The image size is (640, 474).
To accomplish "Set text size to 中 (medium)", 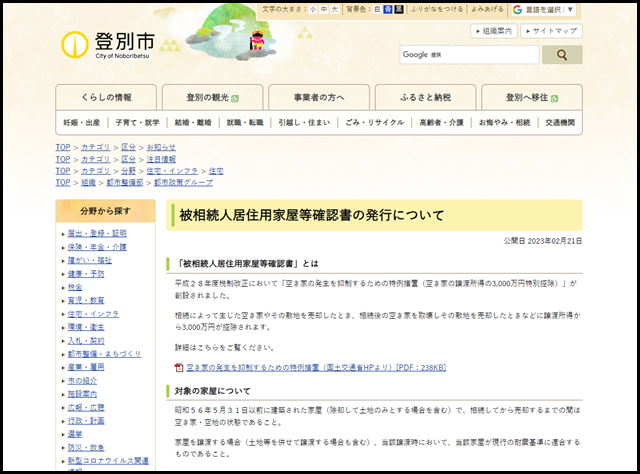I will [x=324, y=9].
